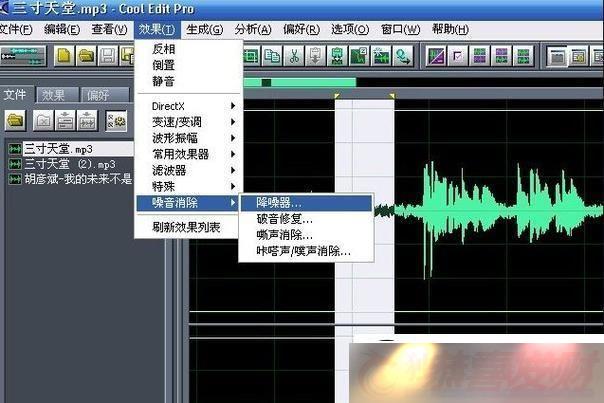Click the left yellow selection marker

click(x=337, y=95)
